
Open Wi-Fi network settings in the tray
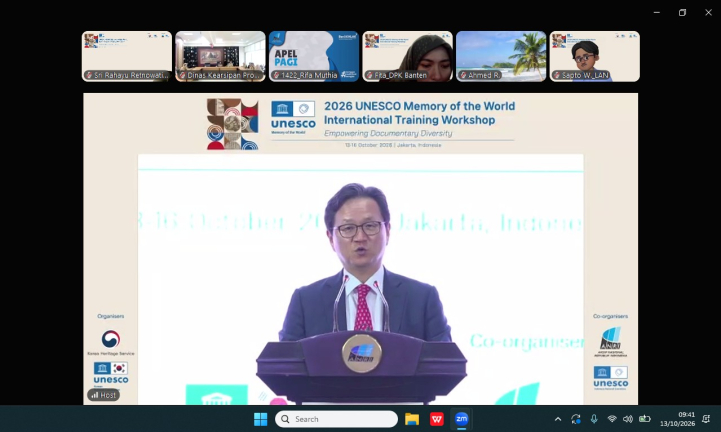click(x=612, y=419)
